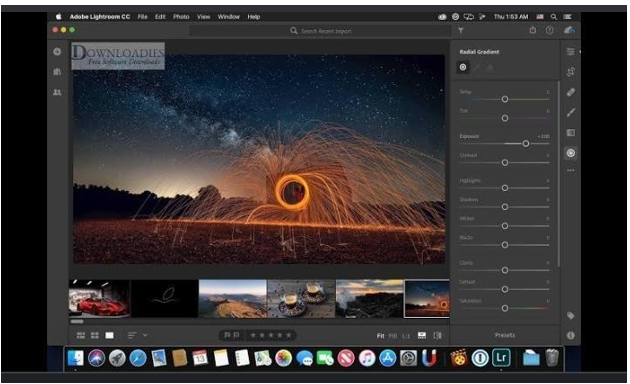Click the Lightroom Lr dock icon

[x=501, y=357]
